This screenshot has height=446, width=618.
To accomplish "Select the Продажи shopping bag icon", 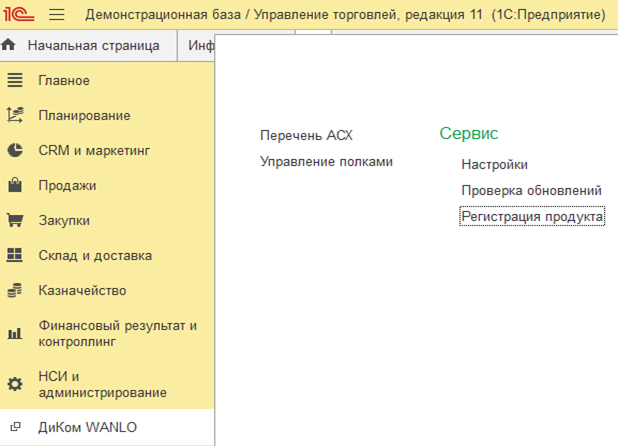I will click(15, 185).
